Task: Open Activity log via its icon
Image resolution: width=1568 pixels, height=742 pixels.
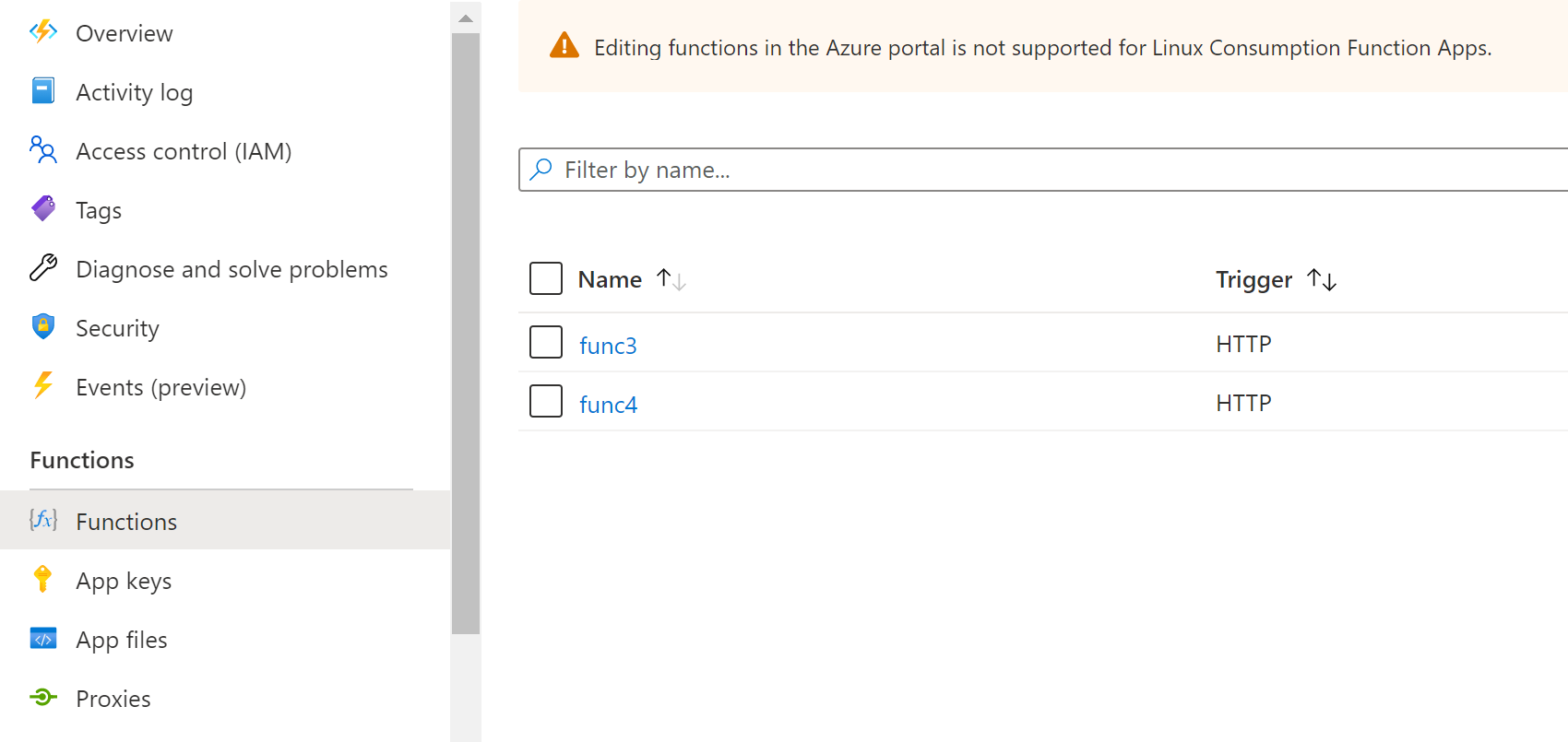Action: coord(42,91)
